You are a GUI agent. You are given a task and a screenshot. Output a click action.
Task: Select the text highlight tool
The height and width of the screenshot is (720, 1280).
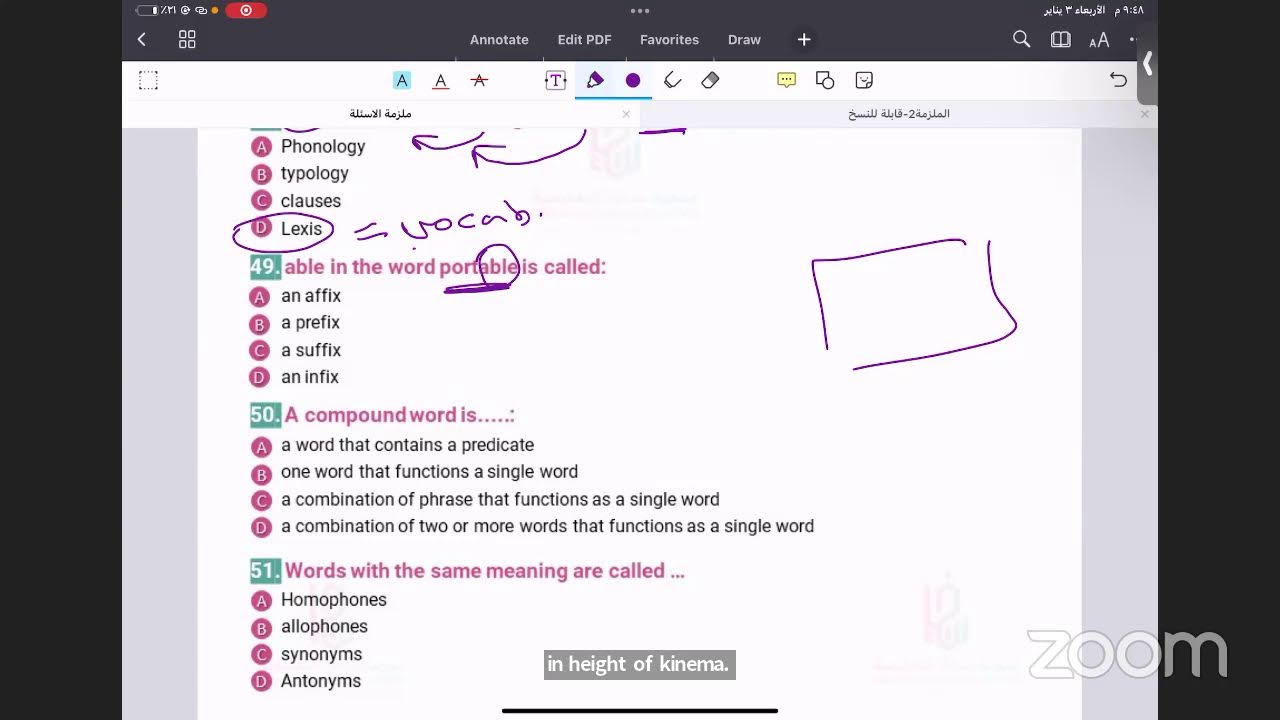(402, 81)
